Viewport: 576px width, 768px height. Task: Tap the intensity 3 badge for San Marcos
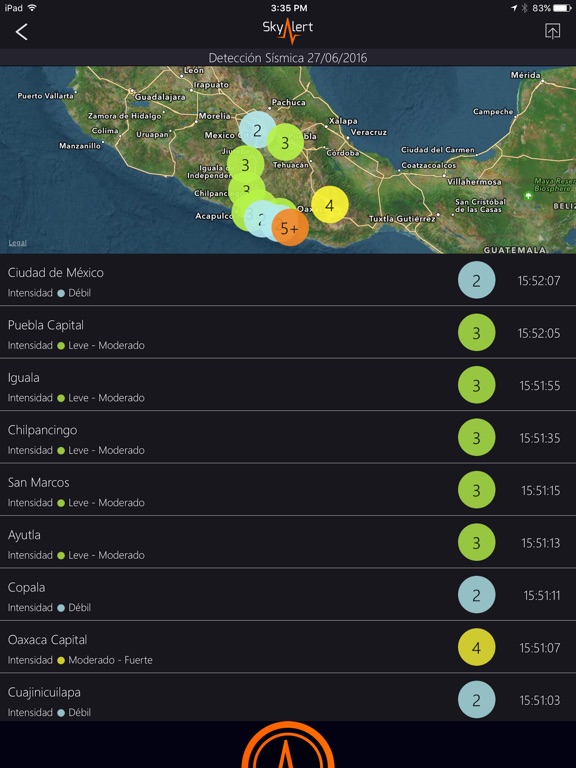(x=476, y=490)
